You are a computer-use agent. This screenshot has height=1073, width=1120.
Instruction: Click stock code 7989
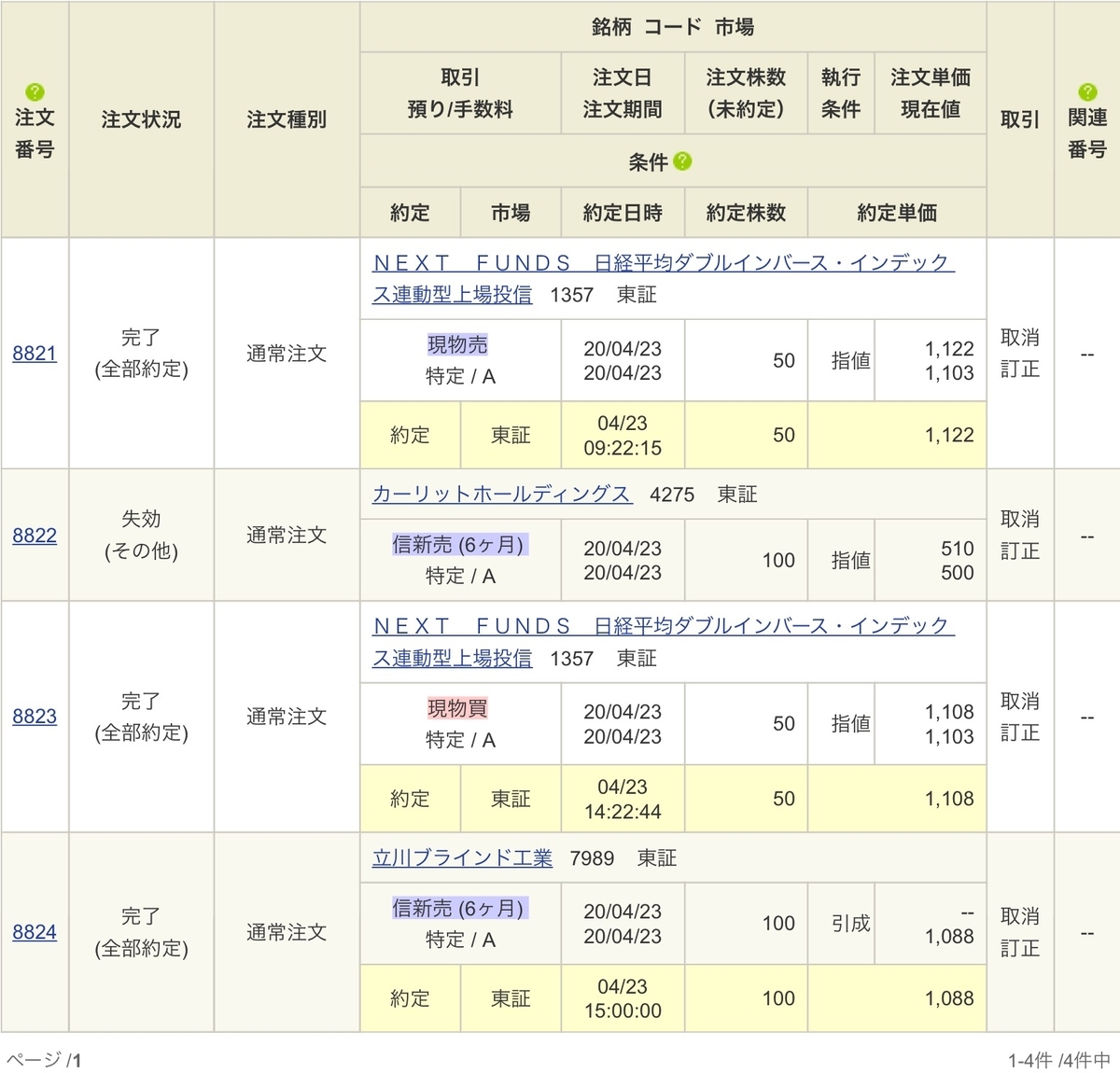click(x=592, y=858)
